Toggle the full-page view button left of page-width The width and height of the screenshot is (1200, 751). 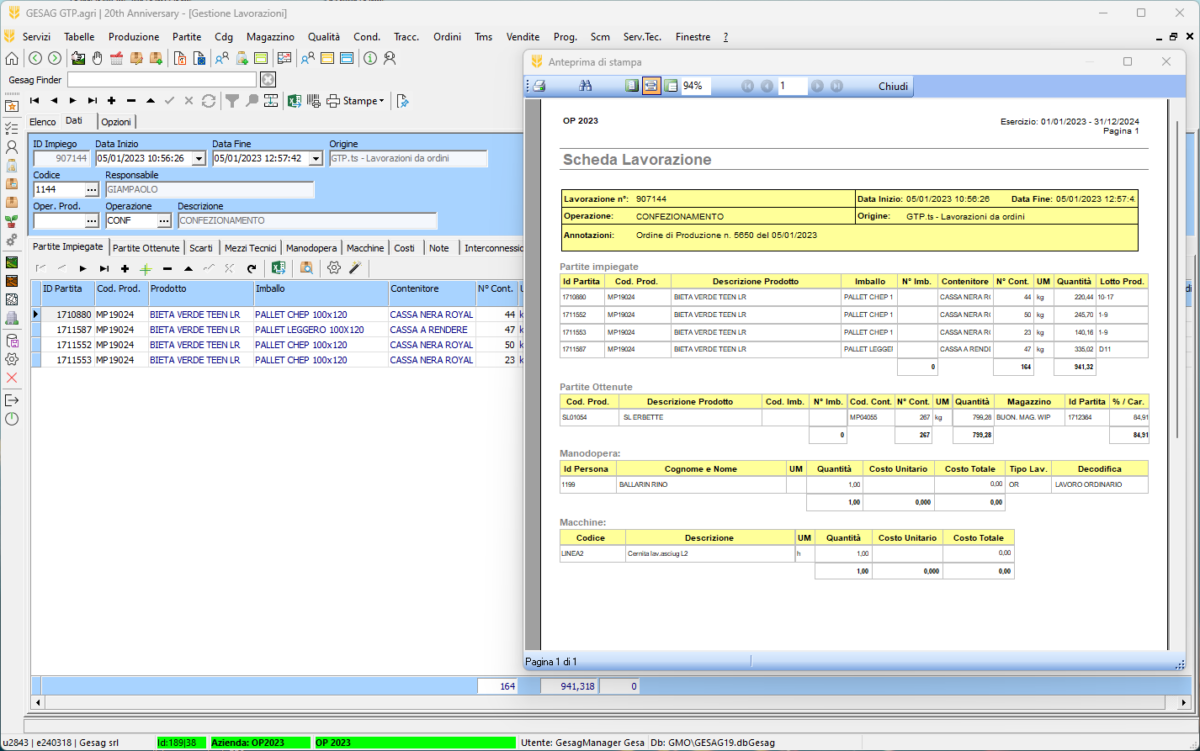coord(632,86)
